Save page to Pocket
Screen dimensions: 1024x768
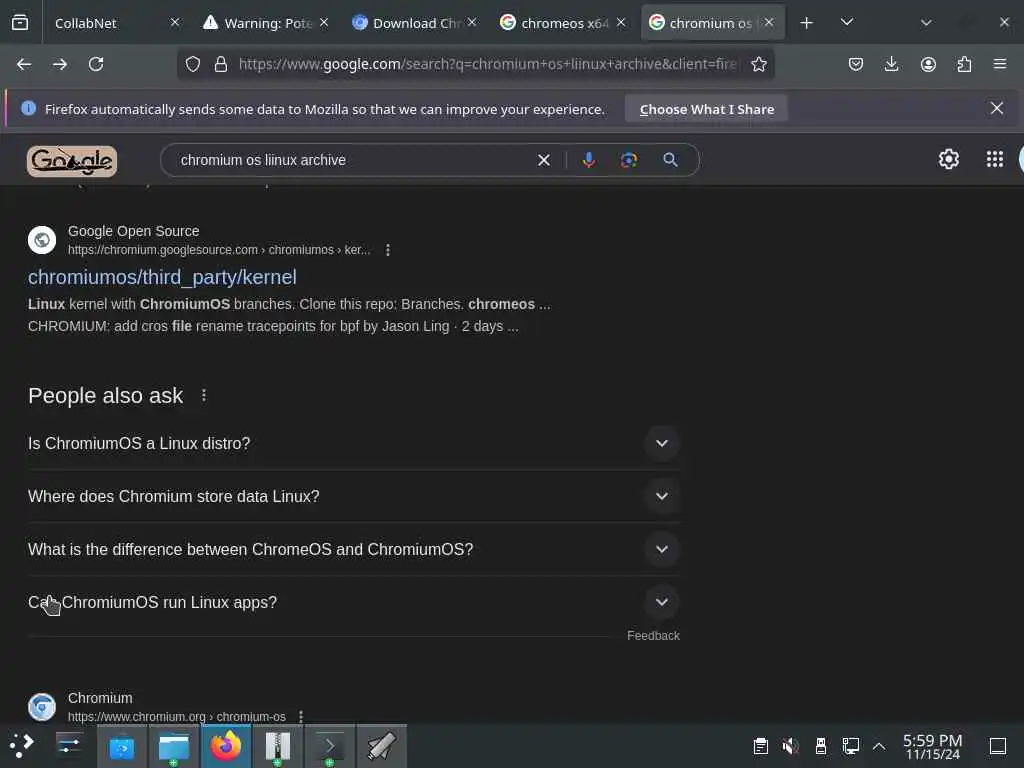(x=856, y=64)
